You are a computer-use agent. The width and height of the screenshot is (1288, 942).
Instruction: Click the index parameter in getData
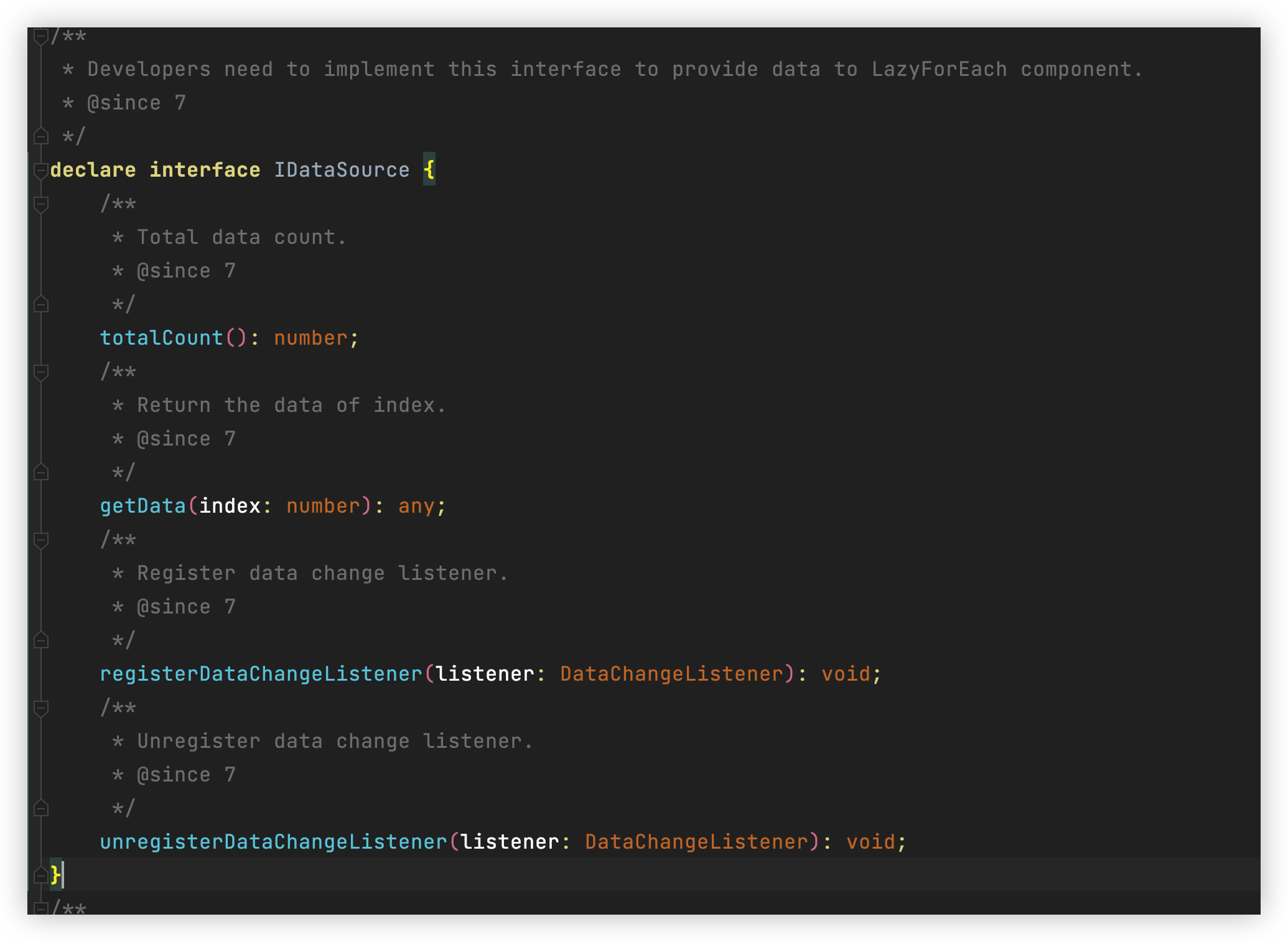(231, 505)
